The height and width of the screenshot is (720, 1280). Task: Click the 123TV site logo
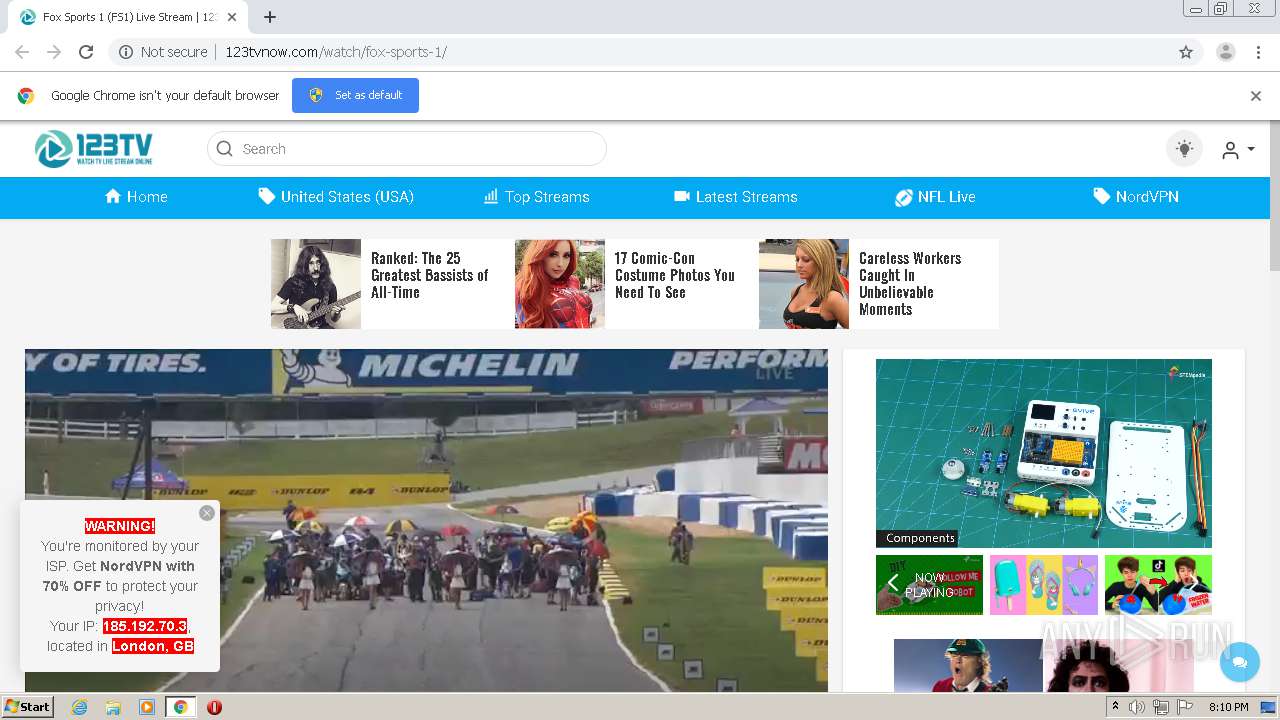pyautogui.click(x=94, y=149)
